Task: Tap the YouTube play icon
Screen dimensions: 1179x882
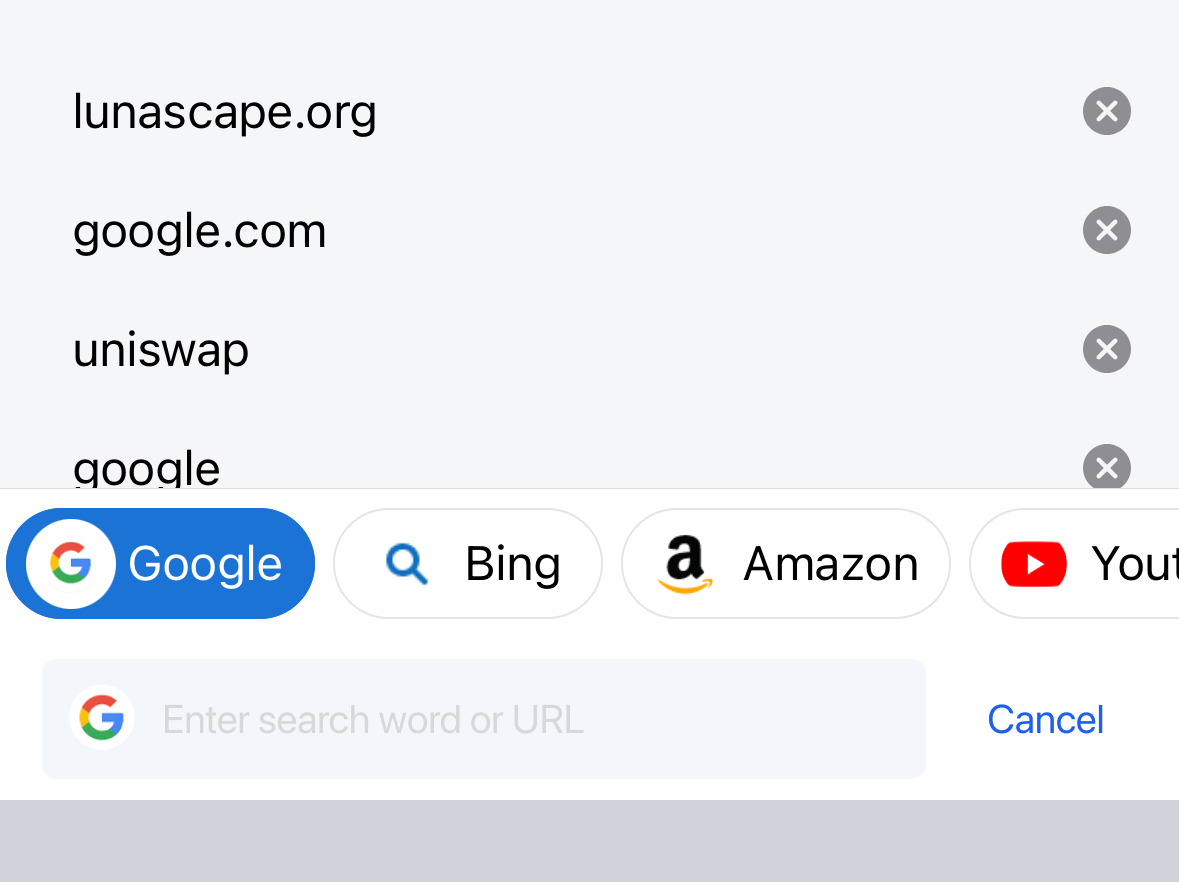Action: pos(1033,563)
